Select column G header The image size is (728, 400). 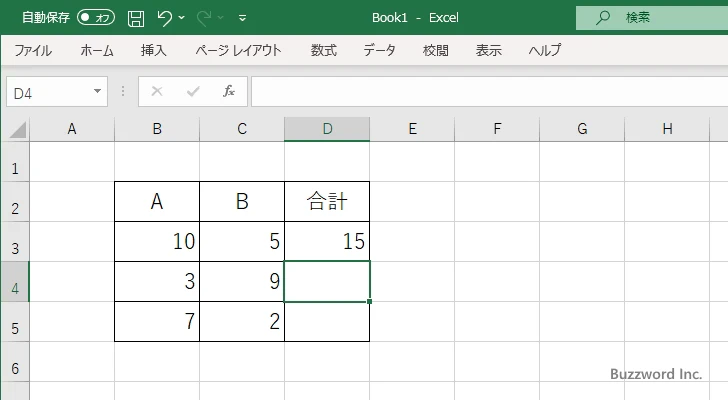tap(582, 129)
